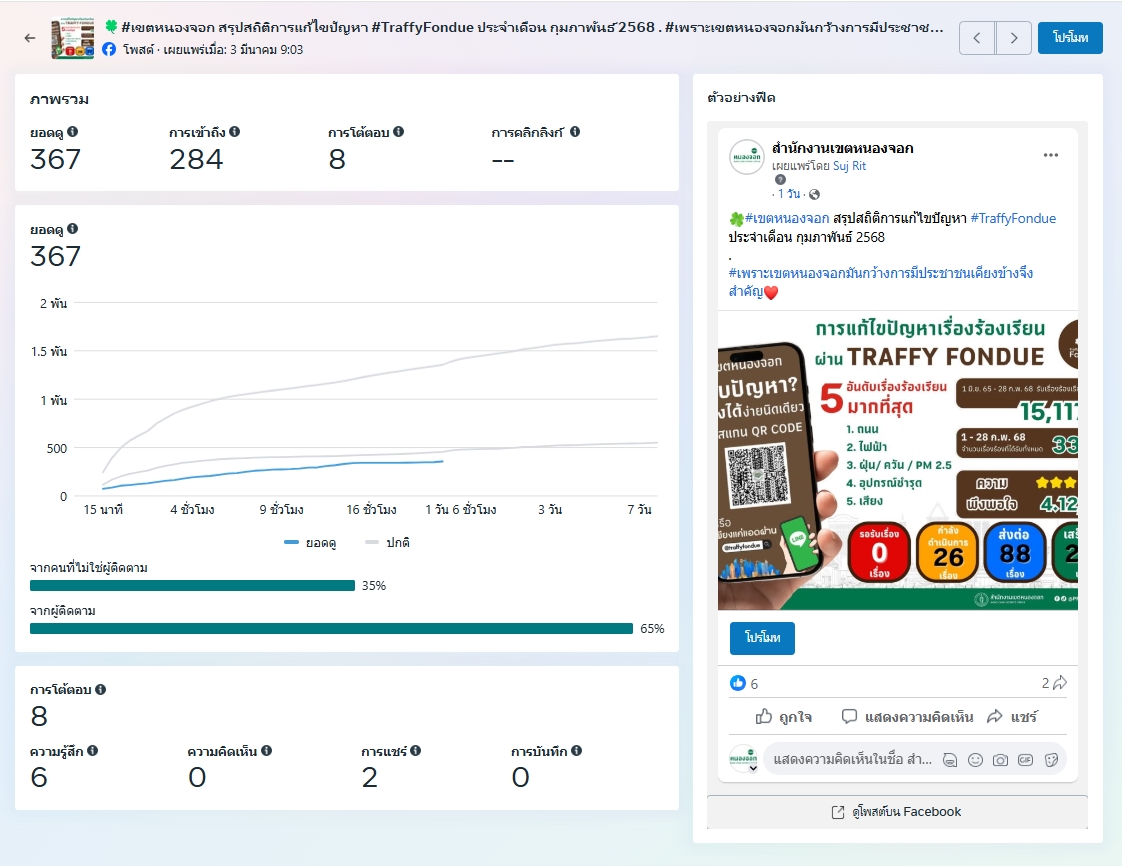Viewport: 1122px width, 866px height.
Task: Open the สำนักงานเขตหนองจอก page name link
Action: pos(842,148)
